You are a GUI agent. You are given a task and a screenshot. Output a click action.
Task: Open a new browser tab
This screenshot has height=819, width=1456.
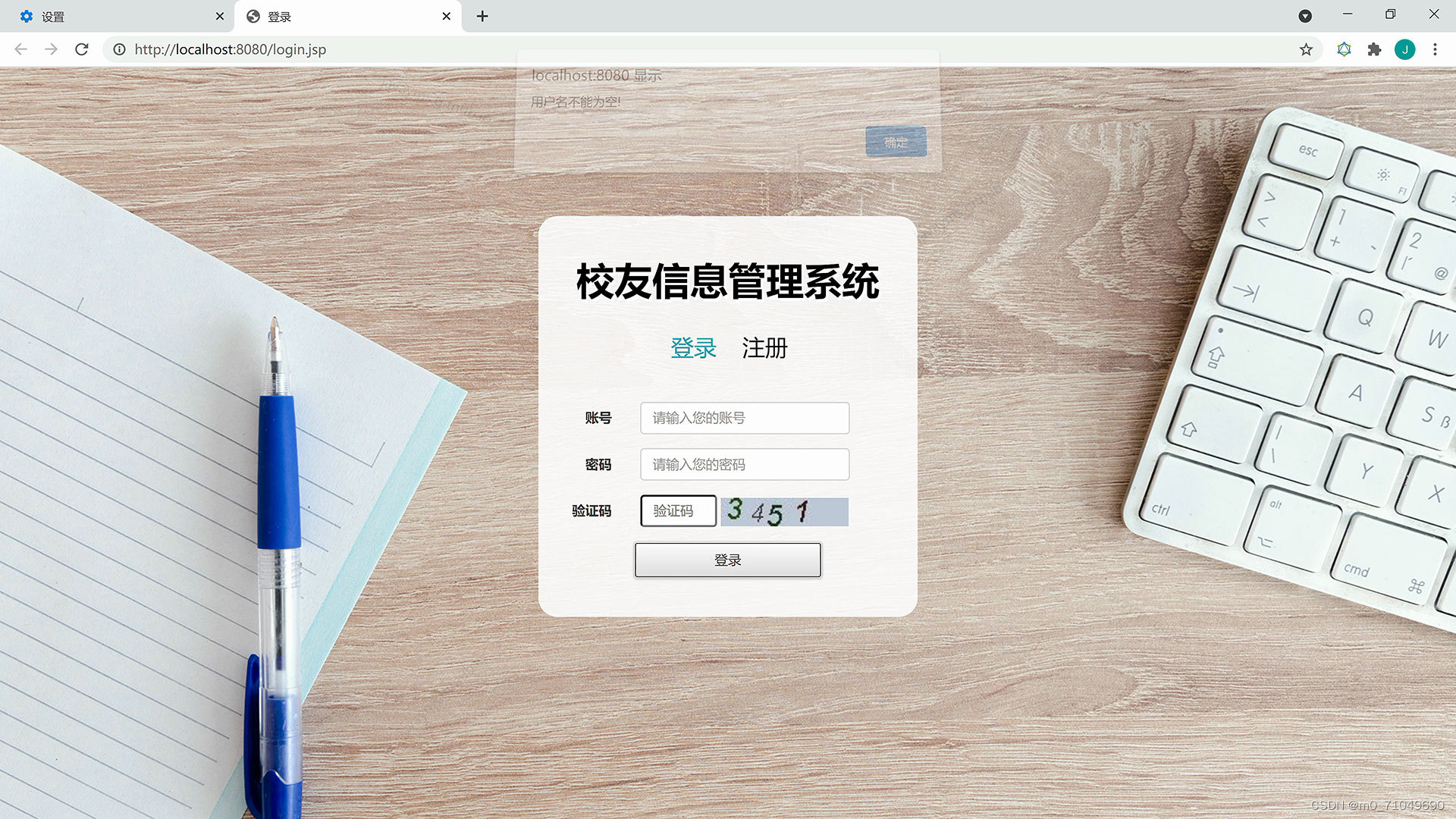(482, 16)
